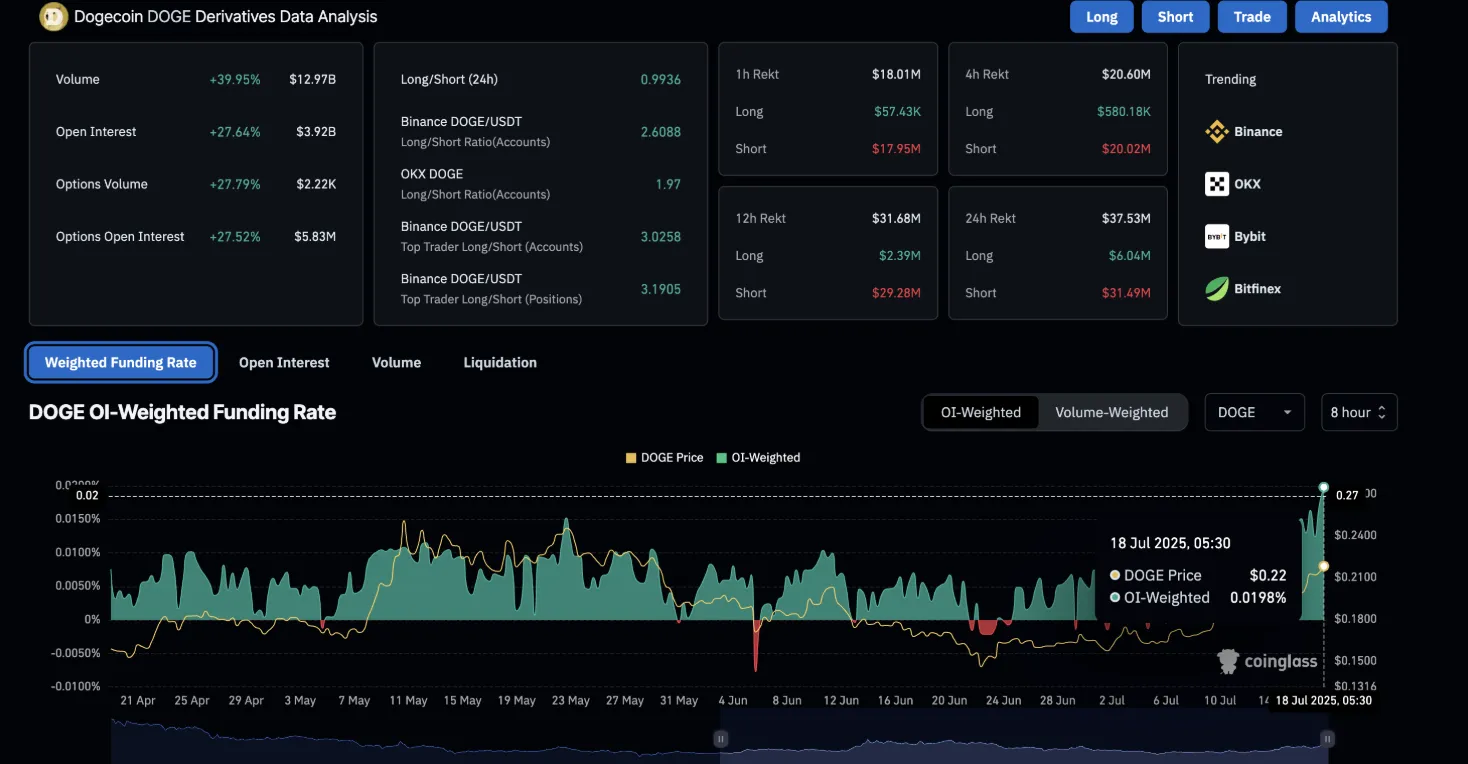Select the Volume tab
Image resolution: width=1468 pixels, height=764 pixels.
(396, 362)
